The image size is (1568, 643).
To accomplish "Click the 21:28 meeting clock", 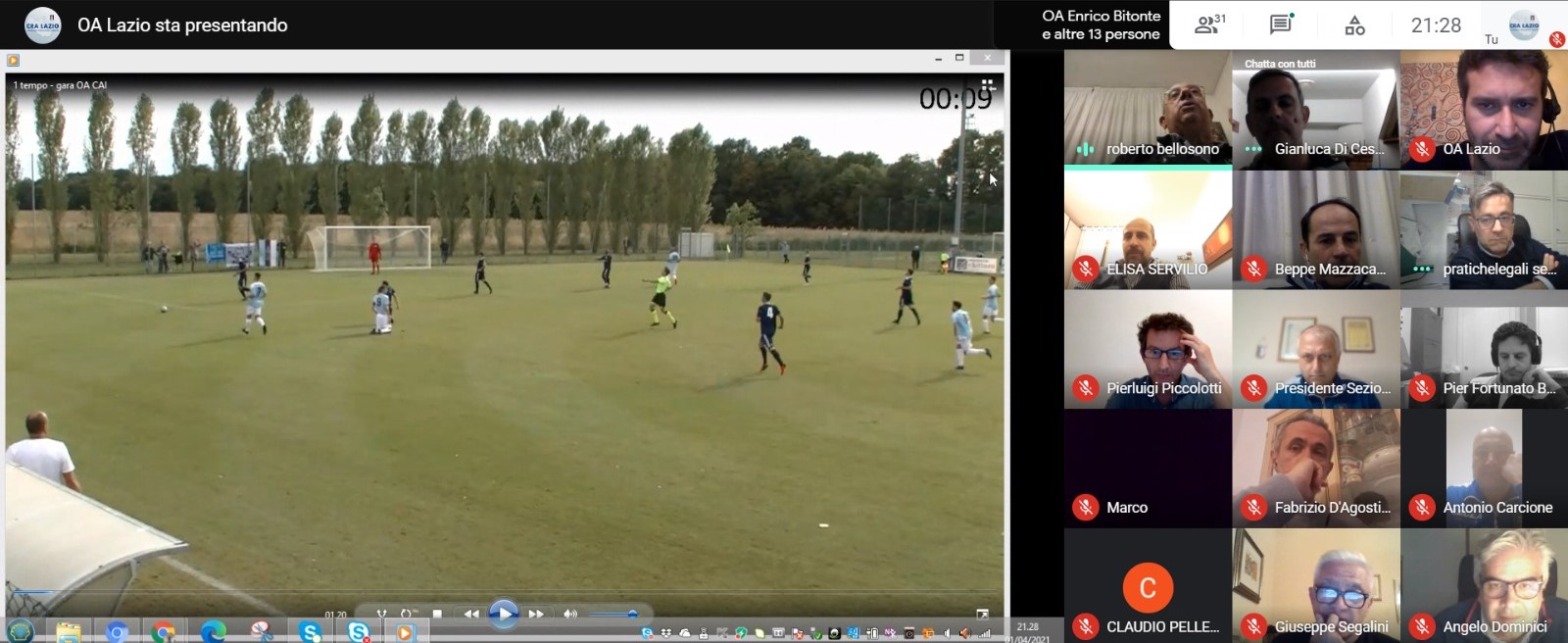I will (1436, 25).
